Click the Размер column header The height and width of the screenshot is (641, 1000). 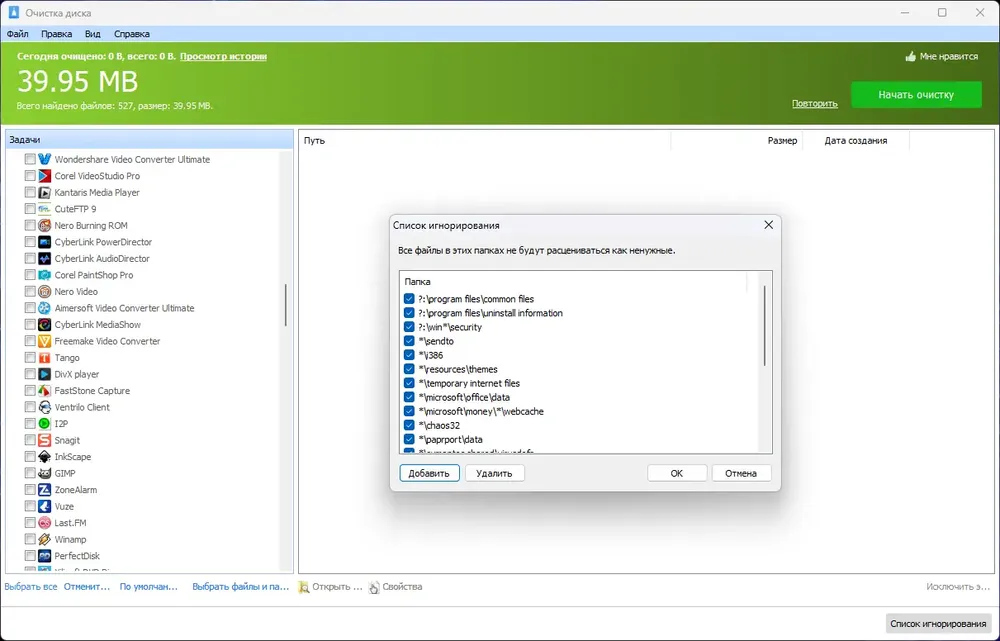782,140
